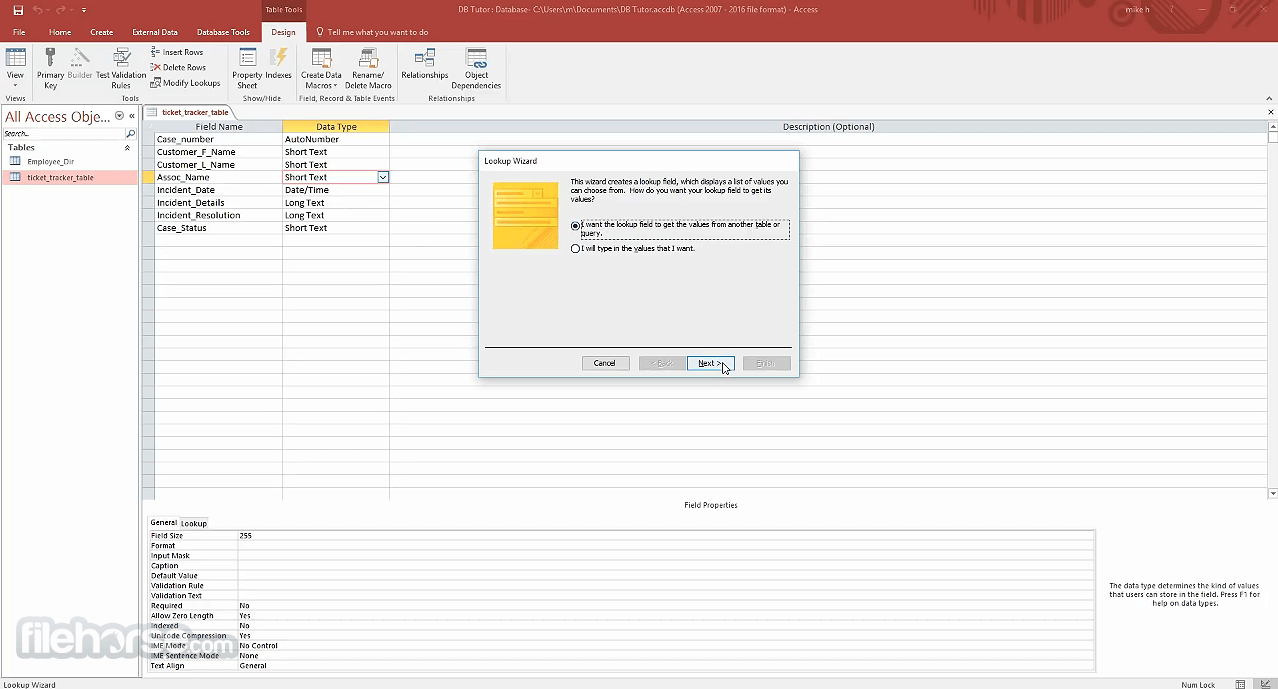Click Delete Rows in the Tools group
Image resolution: width=1278 pixels, height=689 pixels.
coord(178,67)
